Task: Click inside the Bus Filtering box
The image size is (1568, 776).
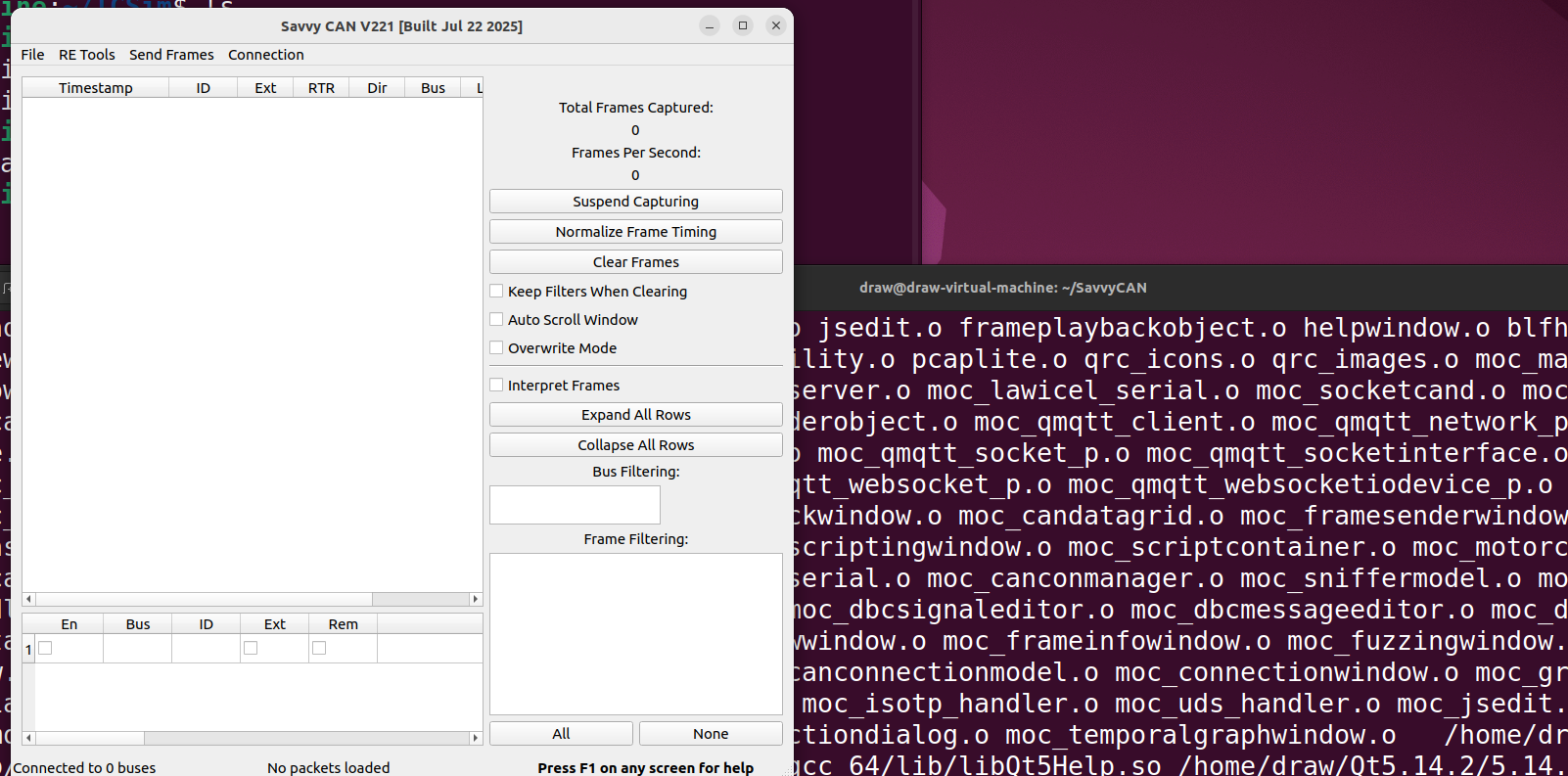Action: [575, 505]
